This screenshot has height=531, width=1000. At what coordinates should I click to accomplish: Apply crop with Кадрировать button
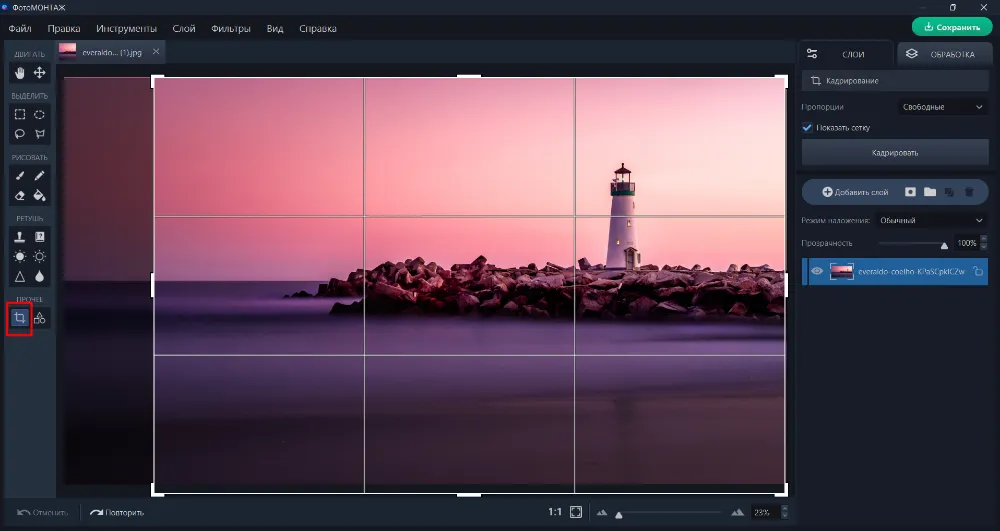[895, 153]
